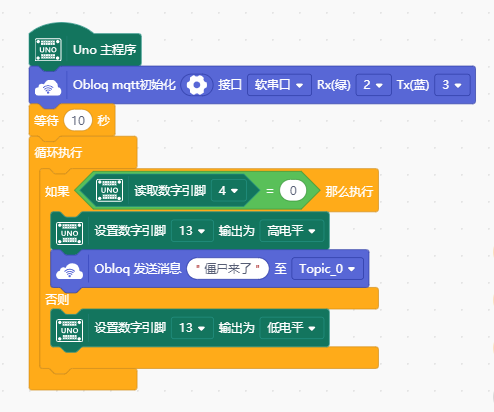Image resolution: width=494 pixels, height=412 pixels.
Task: Open the read digital pin 4 dropdown
Action: tap(229, 191)
